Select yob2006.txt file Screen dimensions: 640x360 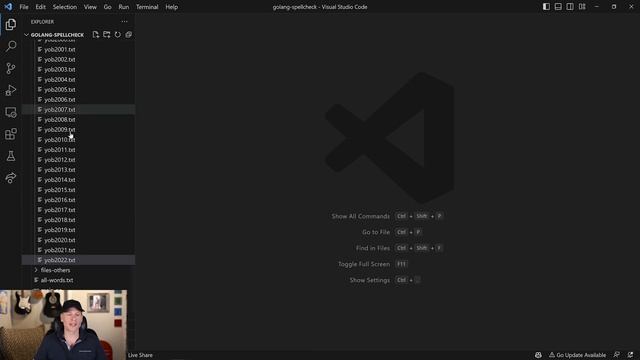78,100
